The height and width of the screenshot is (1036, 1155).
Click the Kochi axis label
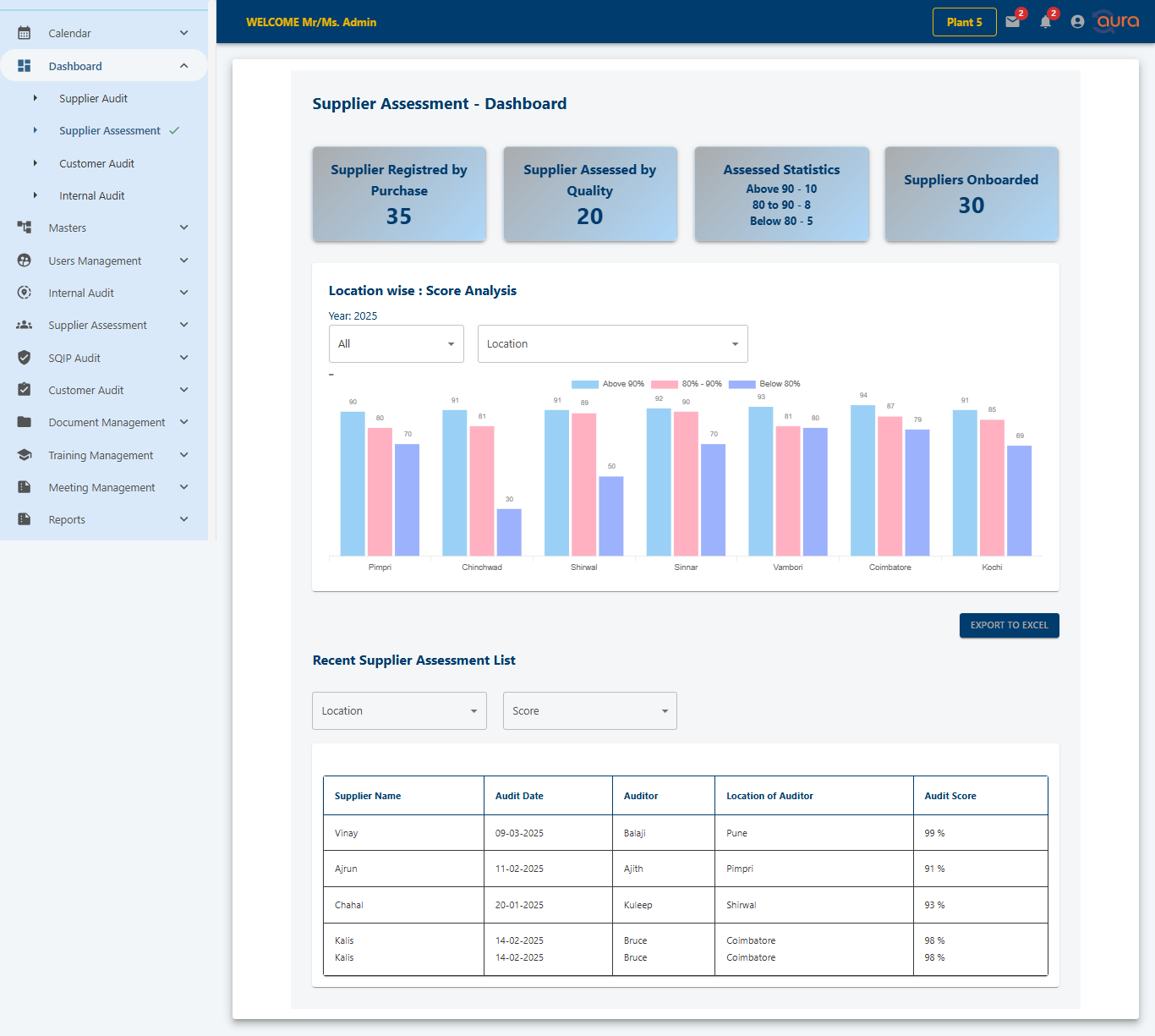point(992,567)
